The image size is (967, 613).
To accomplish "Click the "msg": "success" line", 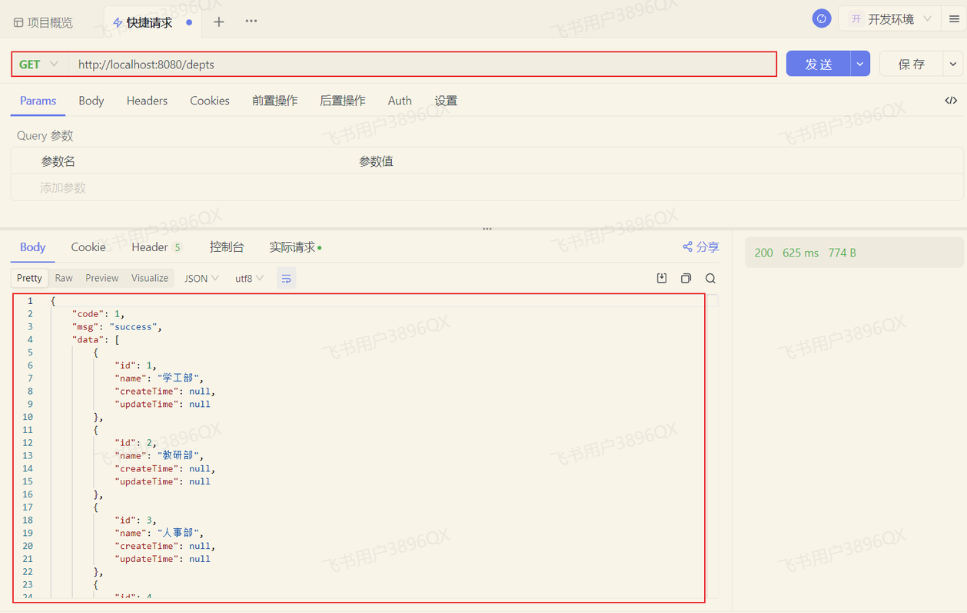I will click(117, 327).
